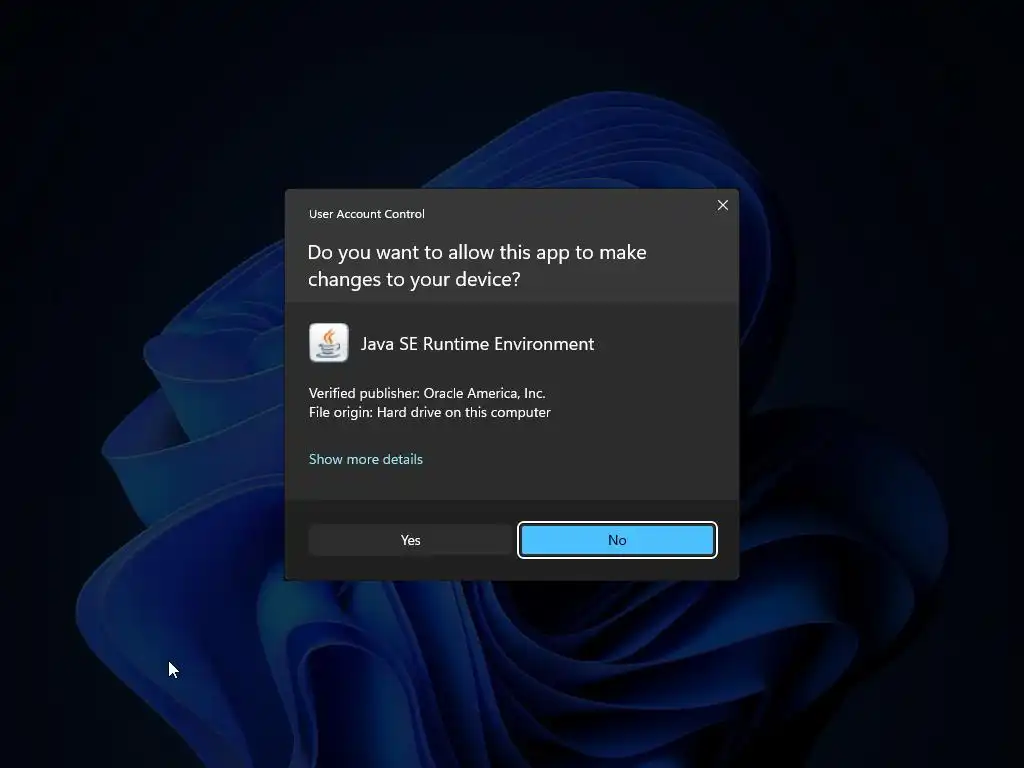Click the Verified publisher: Oracle America, Inc. line
Image resolution: width=1024 pixels, height=768 pixels.
coord(427,393)
